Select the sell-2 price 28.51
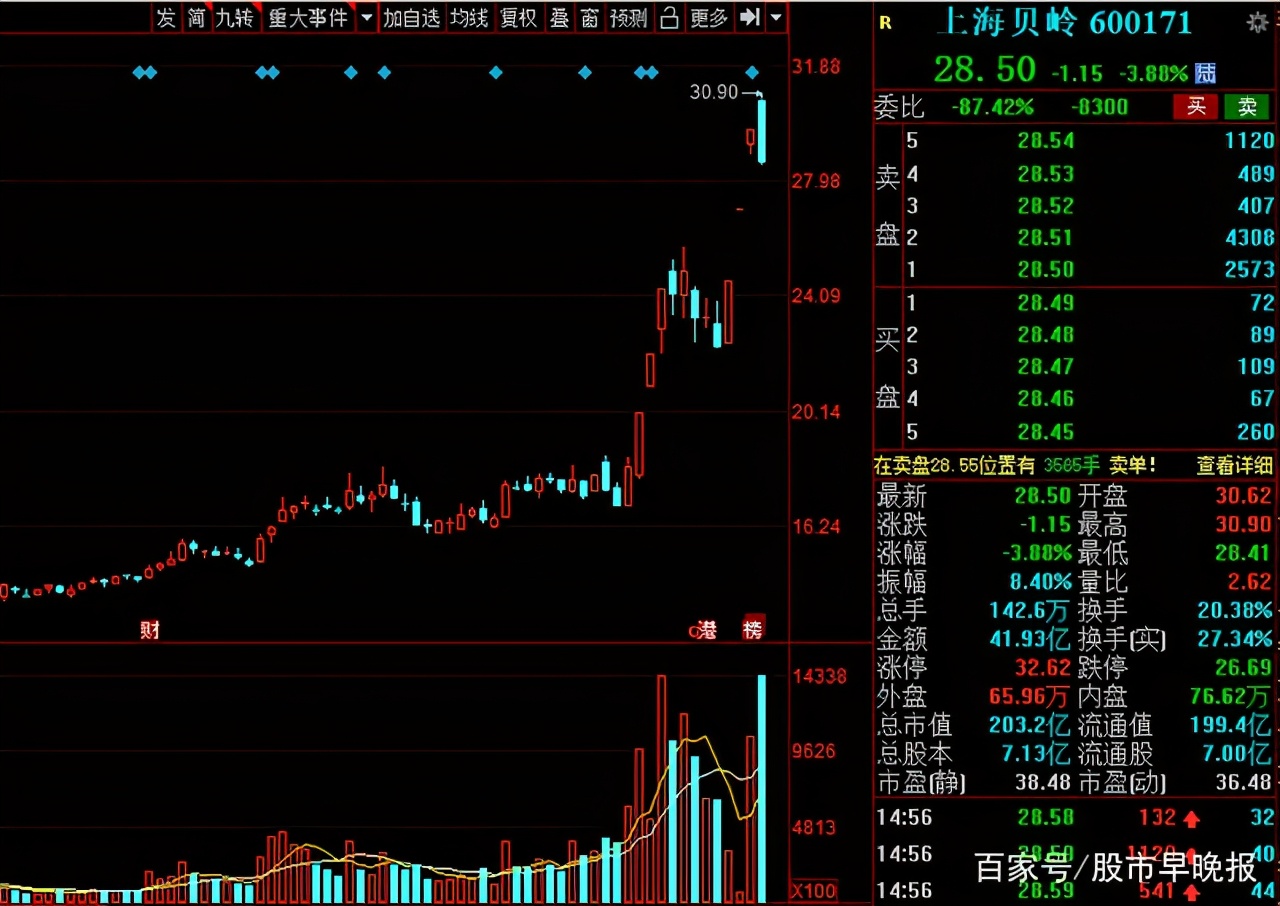The height and width of the screenshot is (906, 1280). coord(1045,238)
